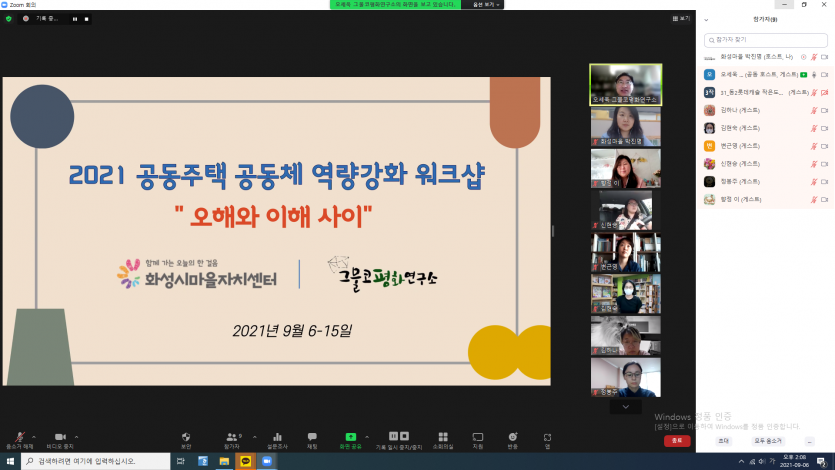
Task: Open the 보기 view layout menu
Action: (x=681, y=19)
